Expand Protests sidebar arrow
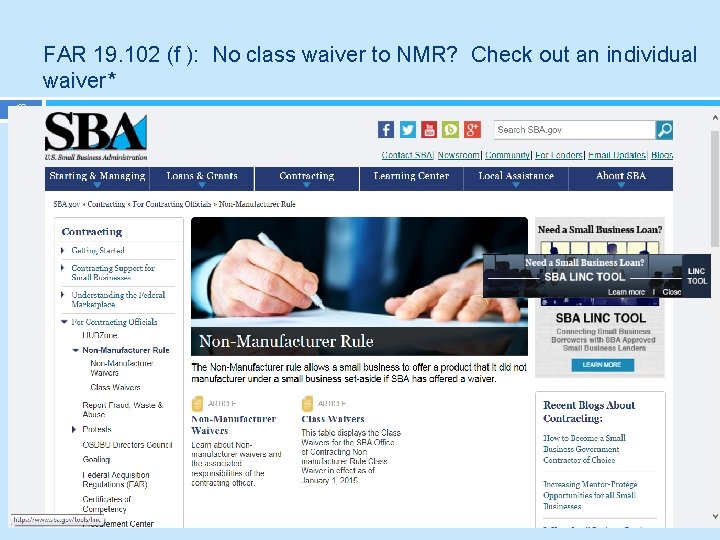Image resolution: width=720 pixels, height=540 pixels. (x=74, y=429)
